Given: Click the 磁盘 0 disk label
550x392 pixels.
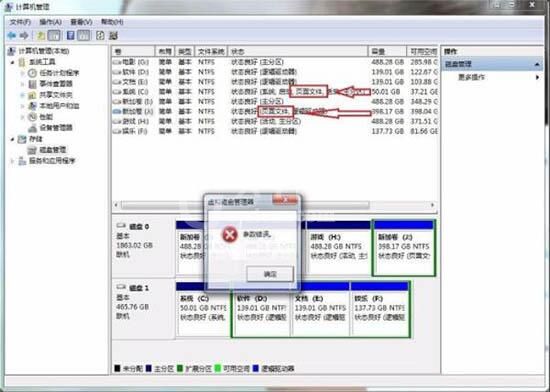Looking at the screenshot, I should click(x=139, y=227).
